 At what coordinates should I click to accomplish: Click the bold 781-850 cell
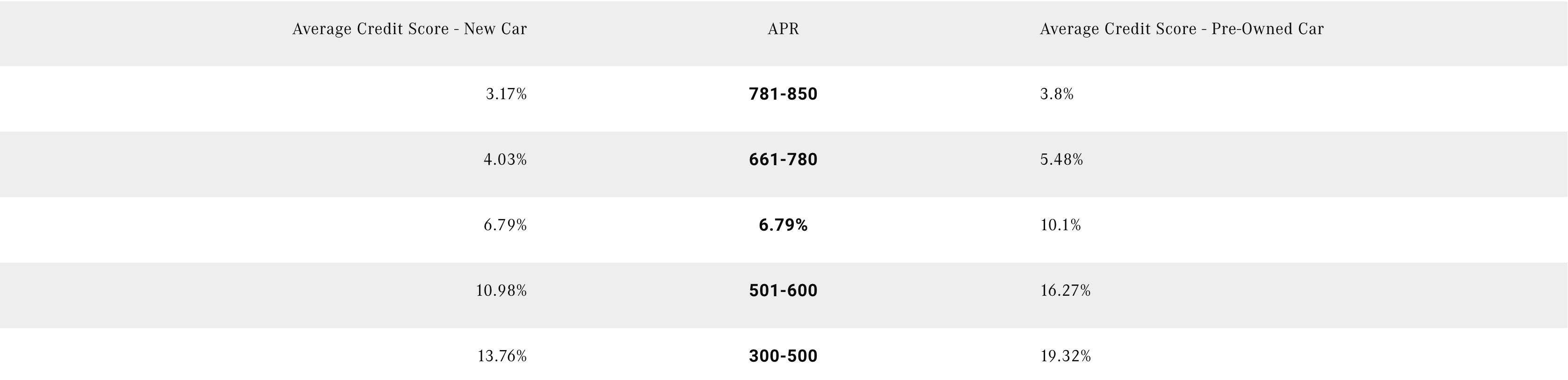click(783, 95)
